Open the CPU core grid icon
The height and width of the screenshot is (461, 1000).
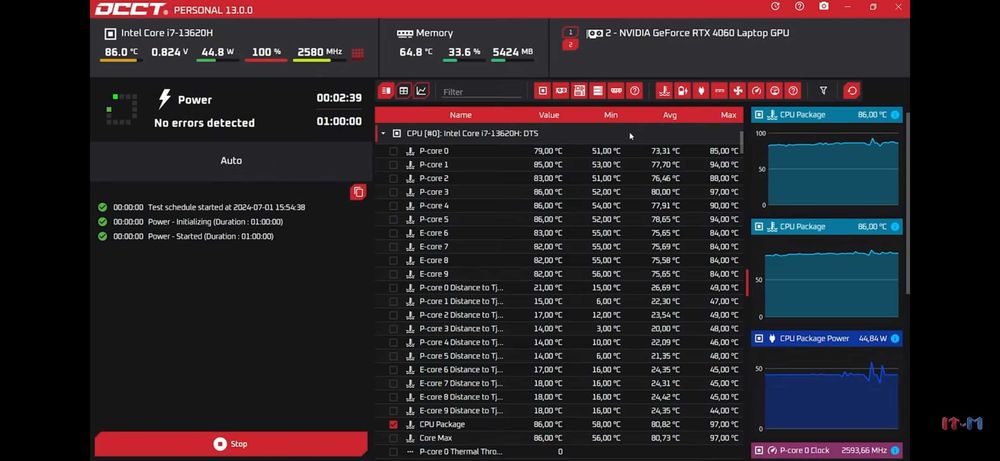[358, 53]
